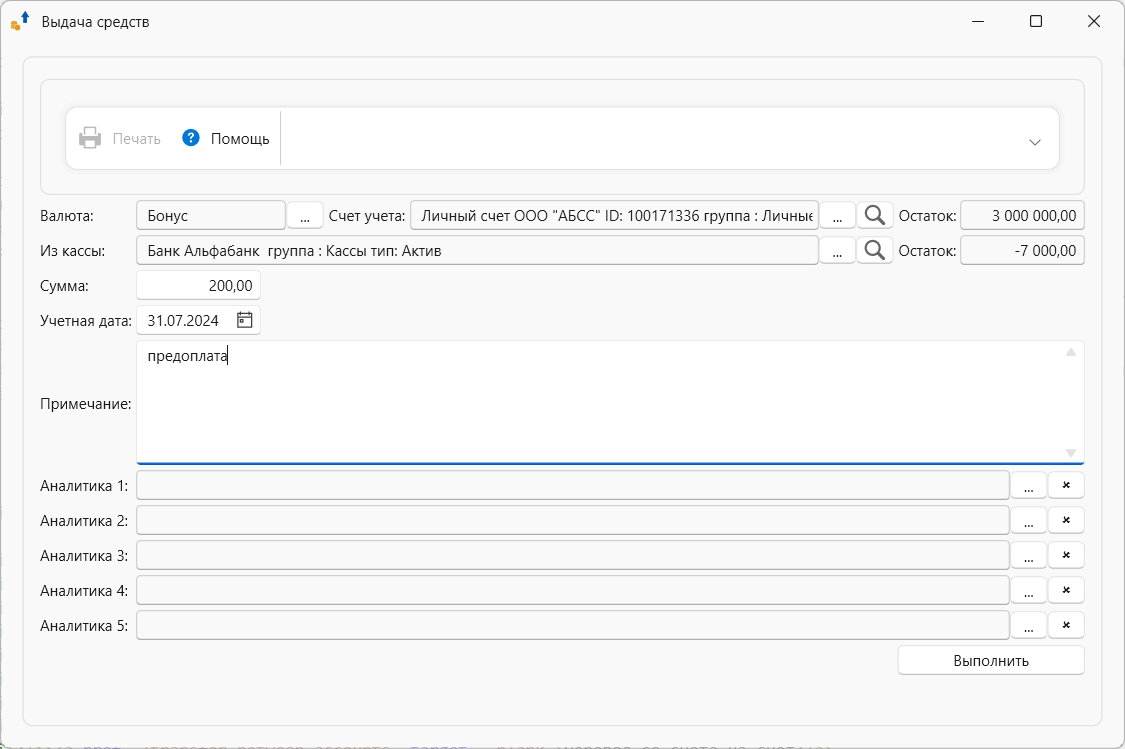Expand the toolbar chevron dropdown

[x=1035, y=142]
